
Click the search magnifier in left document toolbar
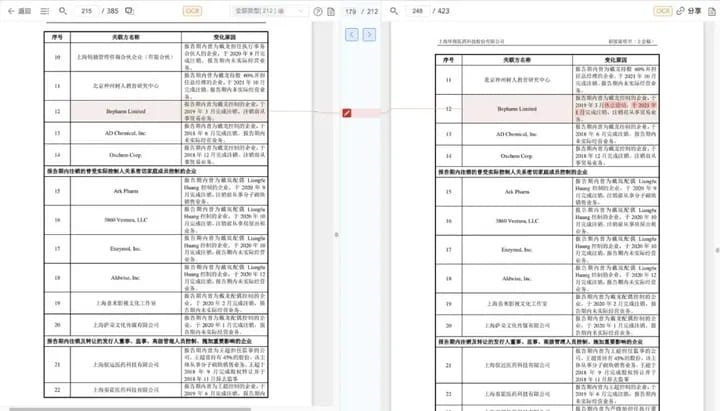(63, 10)
